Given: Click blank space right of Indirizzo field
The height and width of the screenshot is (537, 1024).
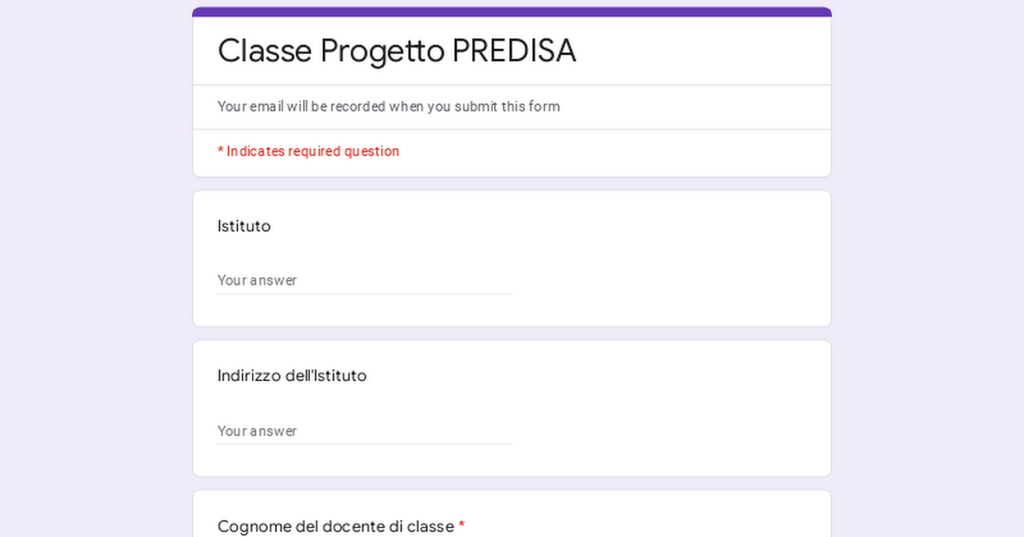Looking at the screenshot, I should [670, 431].
